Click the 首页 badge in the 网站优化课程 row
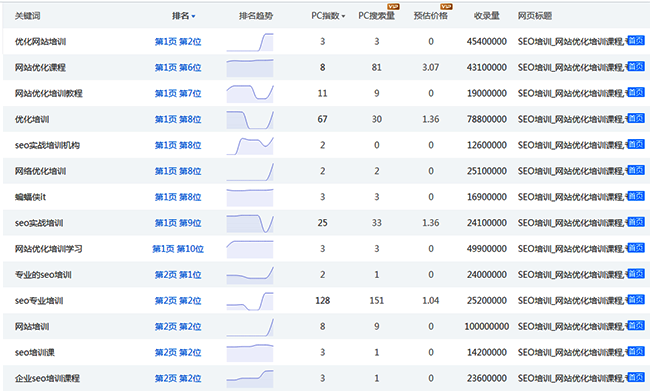The image size is (650, 391). point(635,66)
